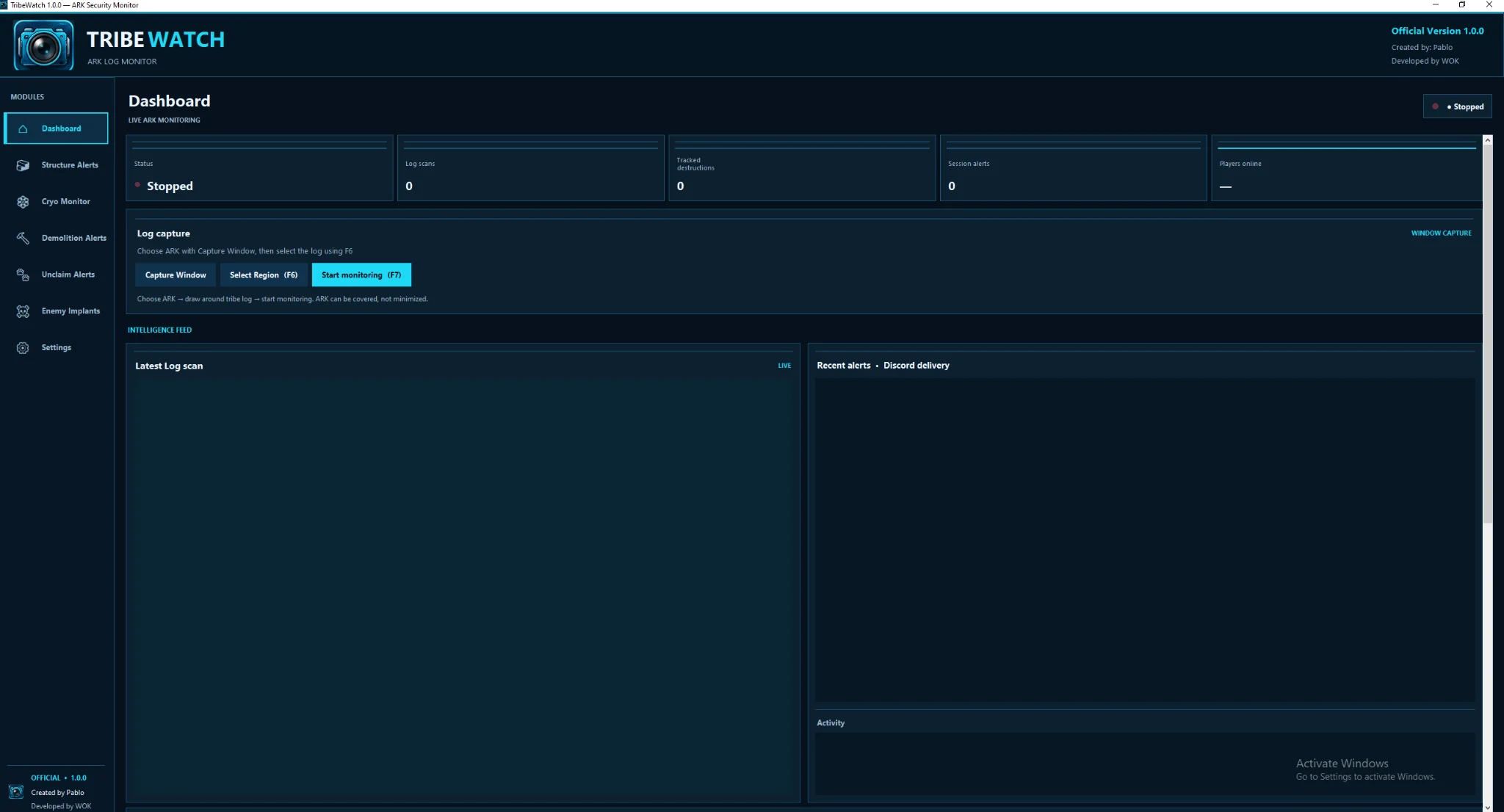Click the Status Stopped card
The height and width of the screenshot is (812, 1504).
tap(259, 168)
